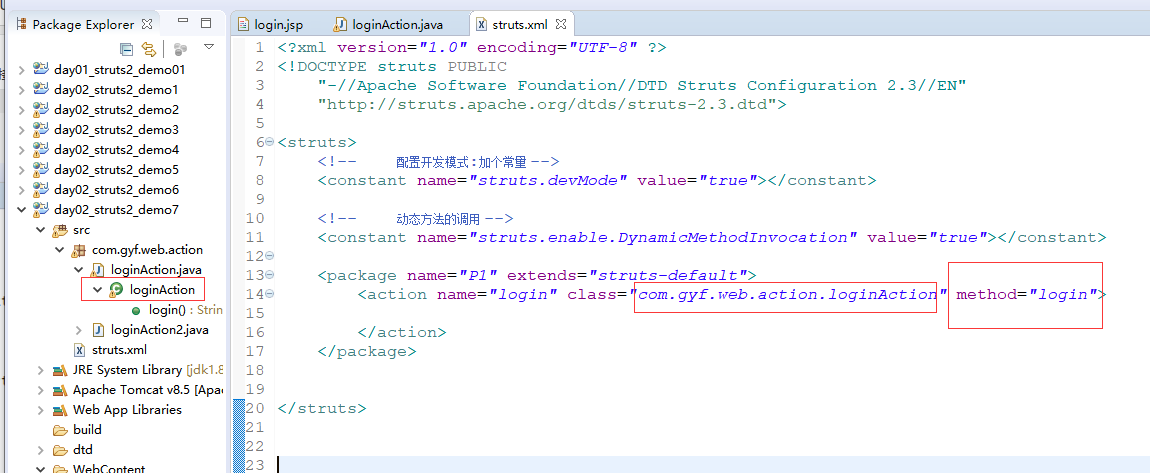This screenshot has height=473, width=1150.
Task: Select the login() method row
Action: point(176,310)
